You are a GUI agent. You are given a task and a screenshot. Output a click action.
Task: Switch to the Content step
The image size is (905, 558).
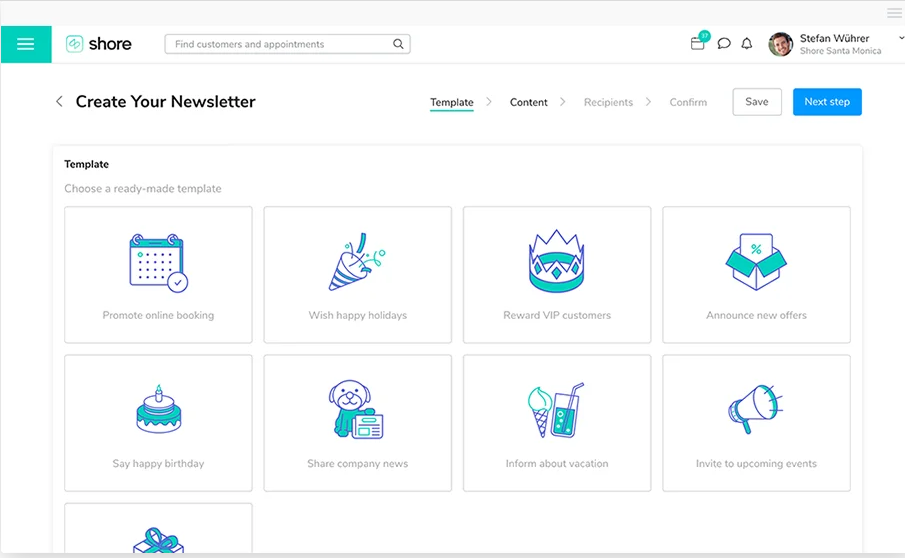click(529, 102)
